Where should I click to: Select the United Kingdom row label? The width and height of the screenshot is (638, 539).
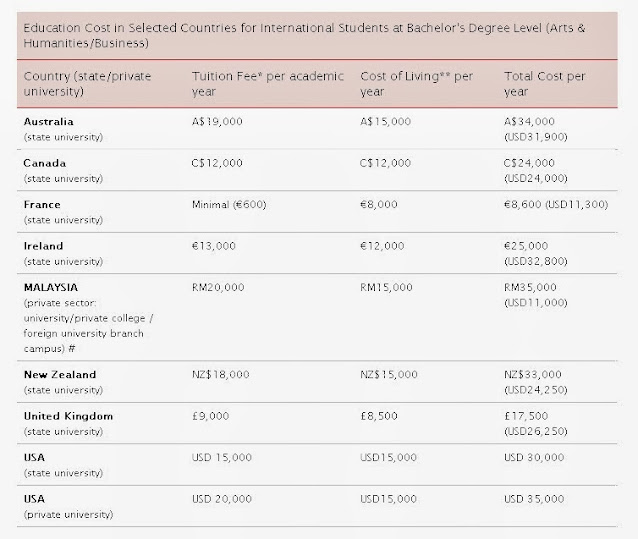pyautogui.click(x=68, y=414)
